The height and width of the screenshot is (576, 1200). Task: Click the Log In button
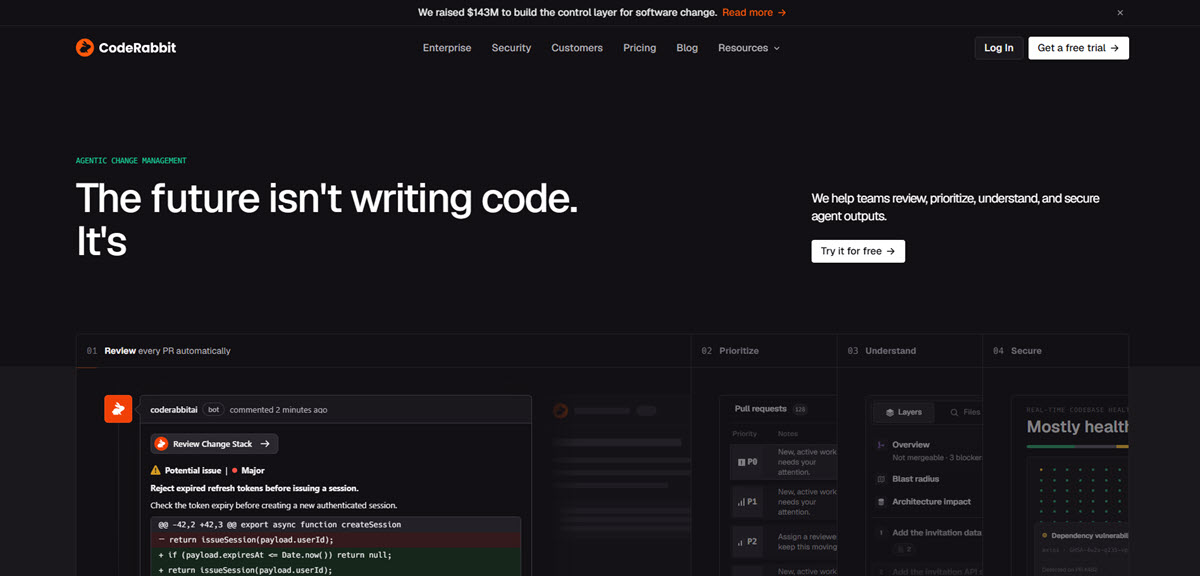tap(999, 48)
